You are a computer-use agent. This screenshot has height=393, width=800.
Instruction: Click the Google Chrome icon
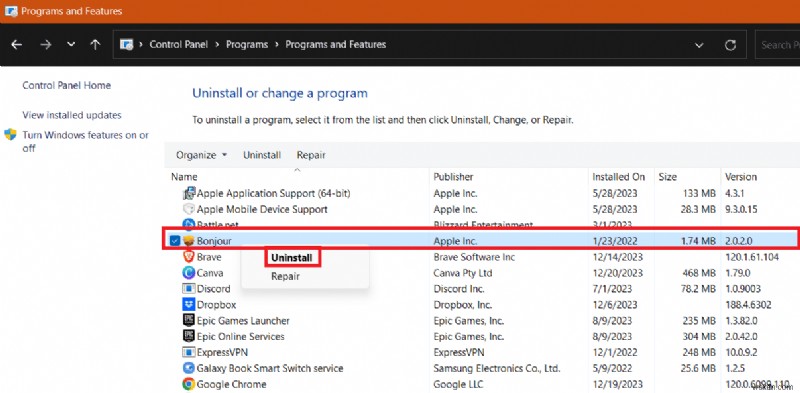[x=189, y=384]
